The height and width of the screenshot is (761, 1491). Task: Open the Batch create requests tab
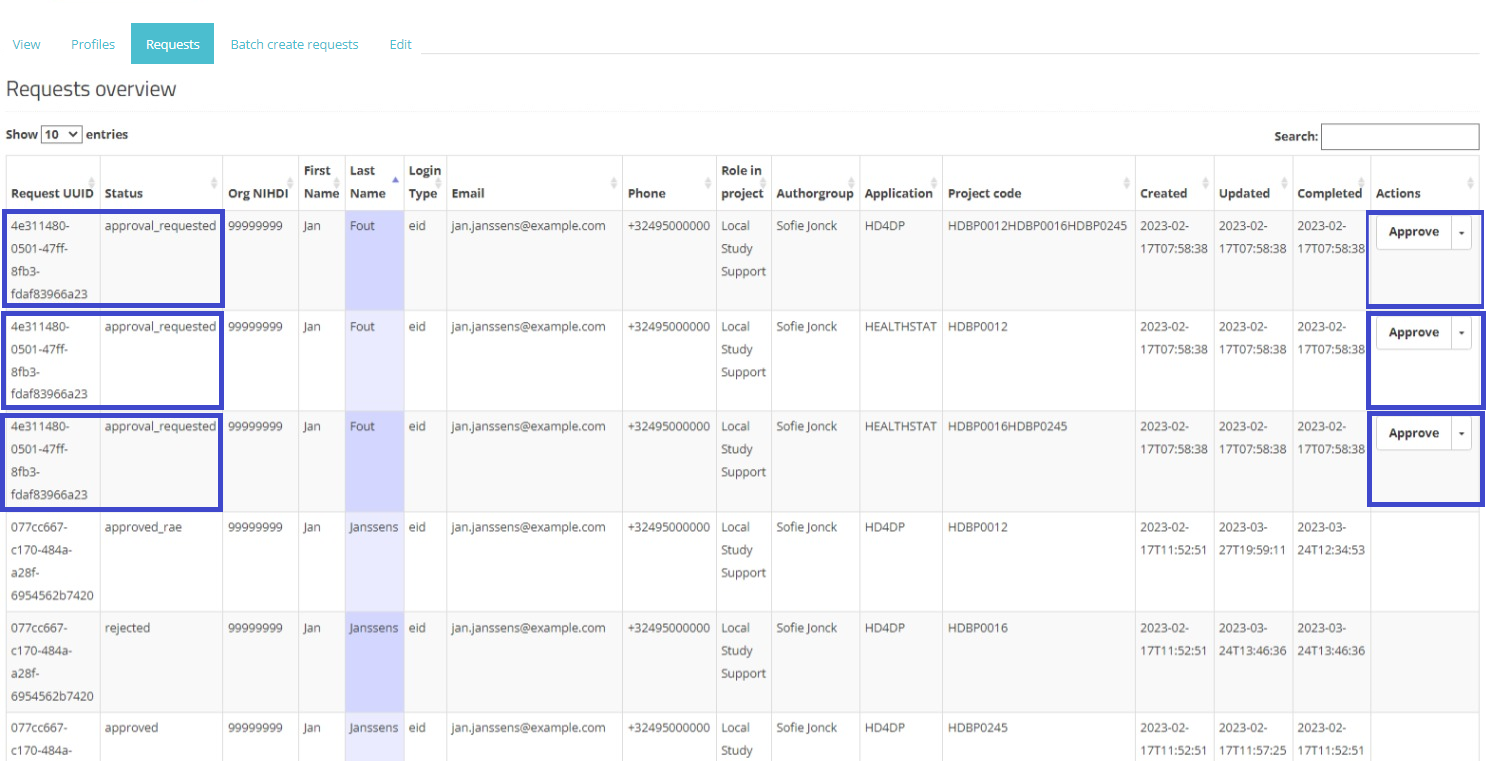(x=294, y=44)
